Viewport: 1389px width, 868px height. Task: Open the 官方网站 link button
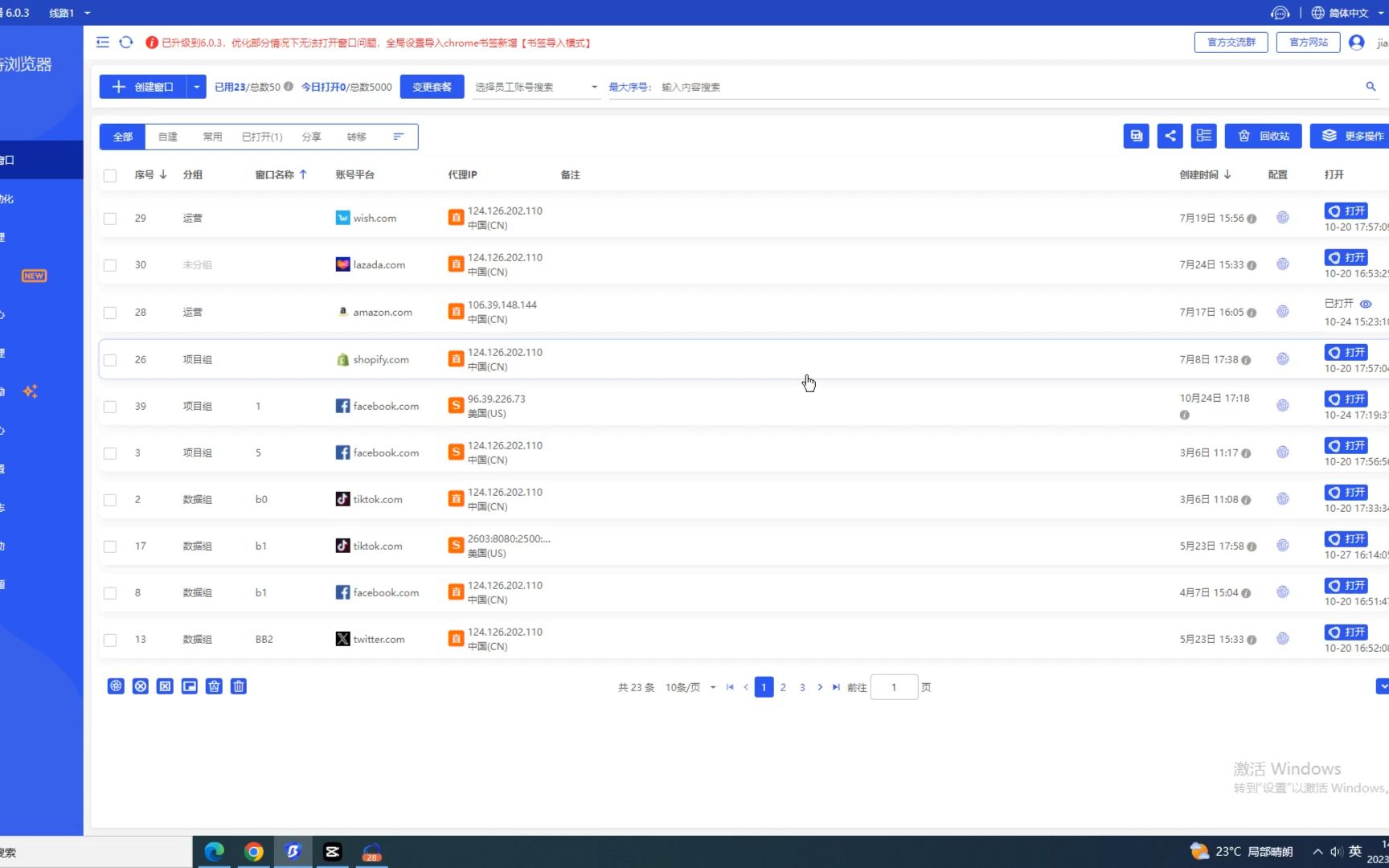[x=1308, y=43]
